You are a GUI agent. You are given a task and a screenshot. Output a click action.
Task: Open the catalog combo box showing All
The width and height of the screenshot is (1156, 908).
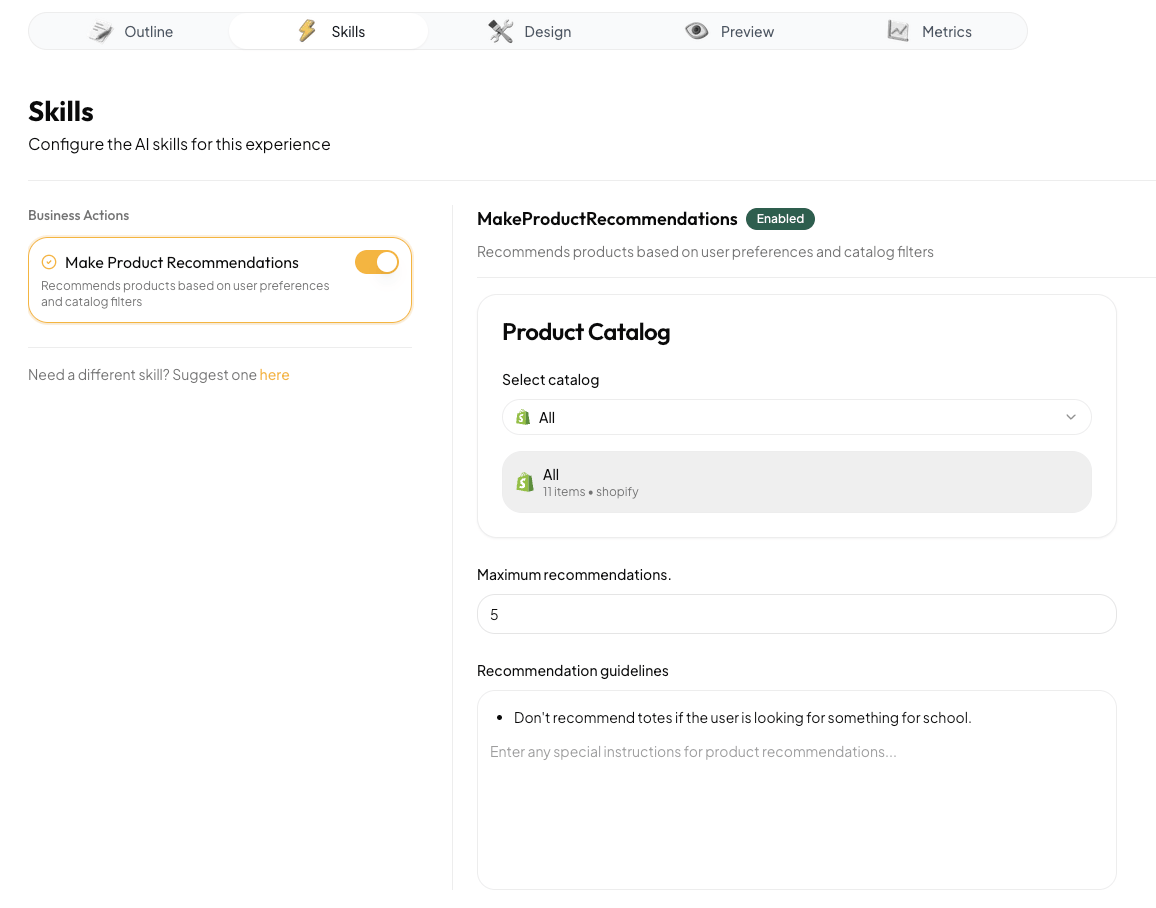click(x=796, y=417)
